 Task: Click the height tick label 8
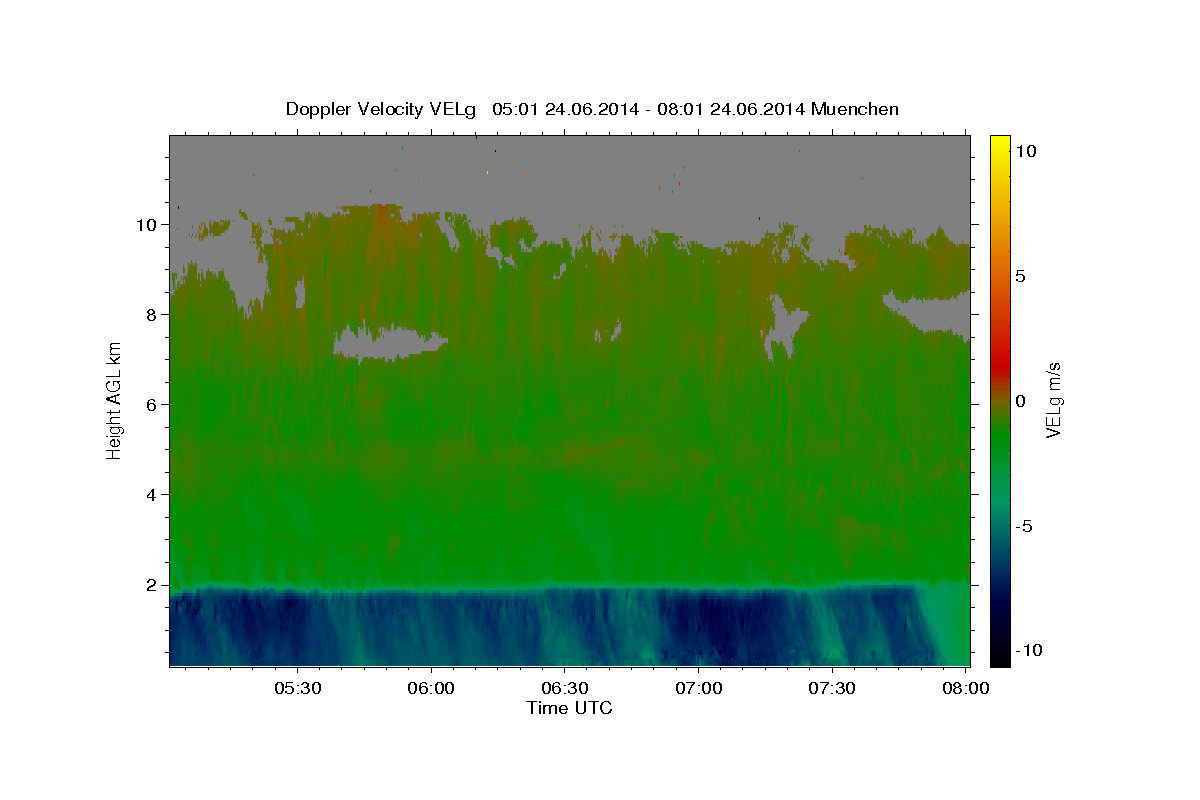pyautogui.click(x=153, y=315)
